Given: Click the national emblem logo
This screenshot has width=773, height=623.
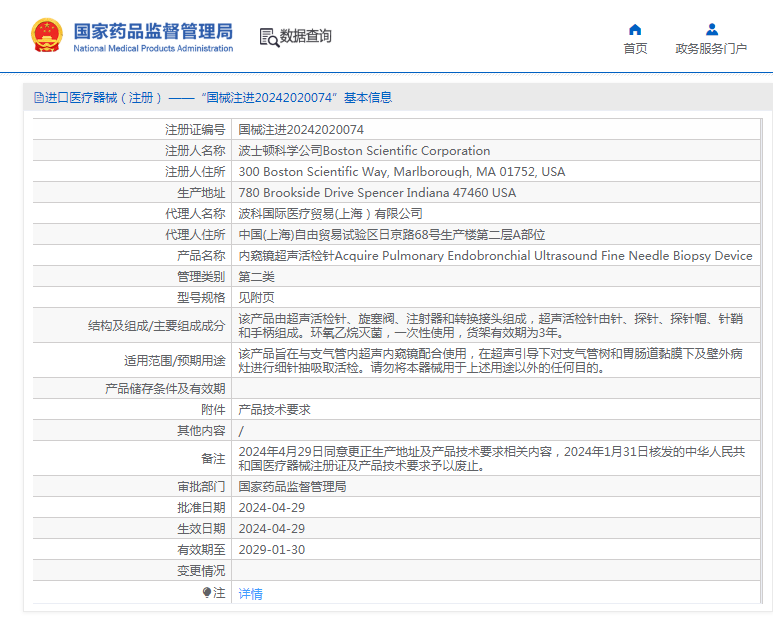Looking at the screenshot, I should point(47,35).
